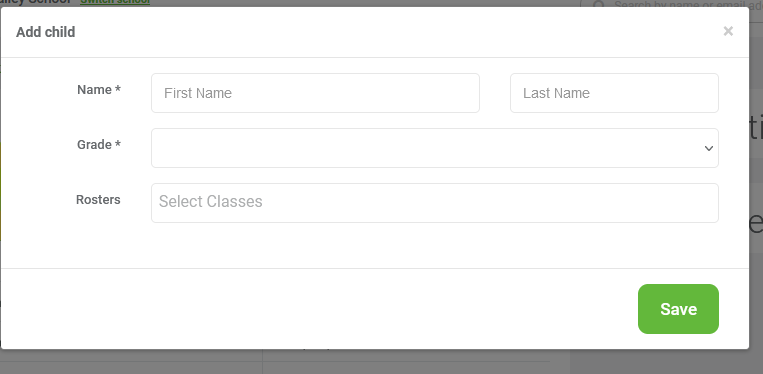Click the Add child dialog title
The height and width of the screenshot is (374, 763).
[x=46, y=32]
